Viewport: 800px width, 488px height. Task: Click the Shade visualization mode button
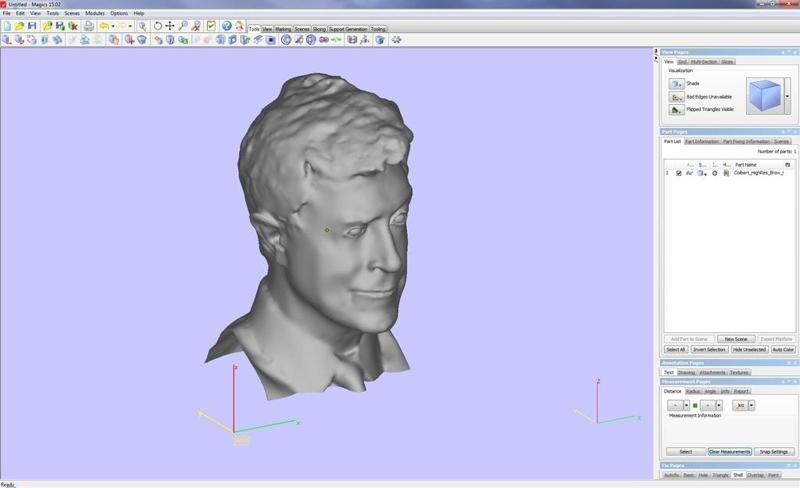point(677,84)
